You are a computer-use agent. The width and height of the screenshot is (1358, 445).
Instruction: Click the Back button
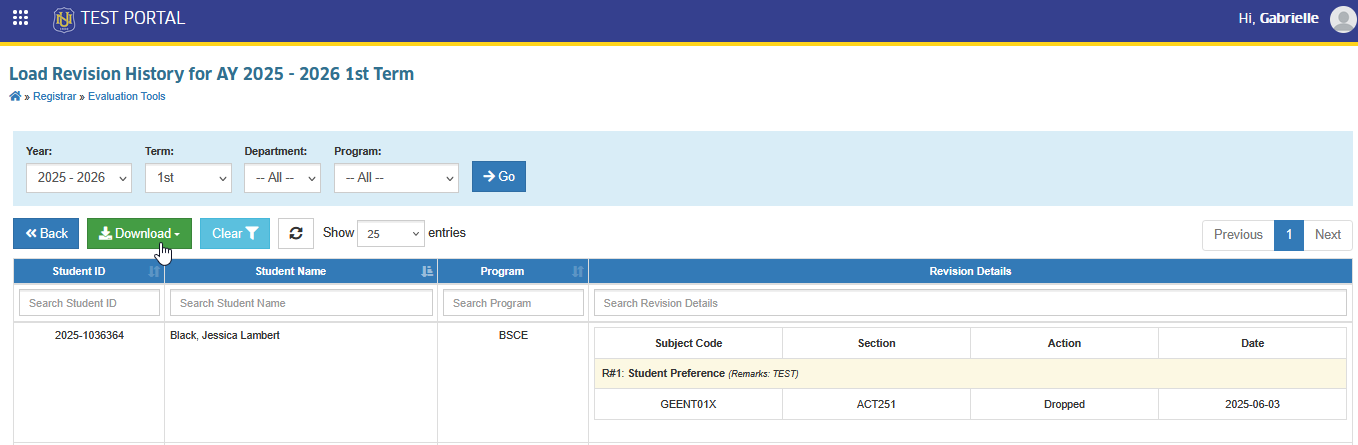[46, 233]
